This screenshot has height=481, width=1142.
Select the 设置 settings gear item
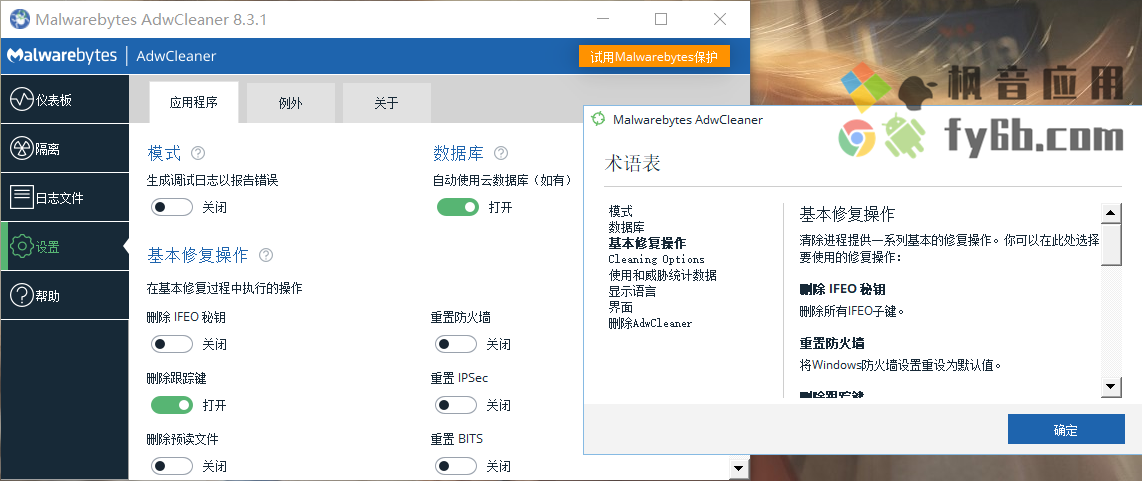point(65,246)
